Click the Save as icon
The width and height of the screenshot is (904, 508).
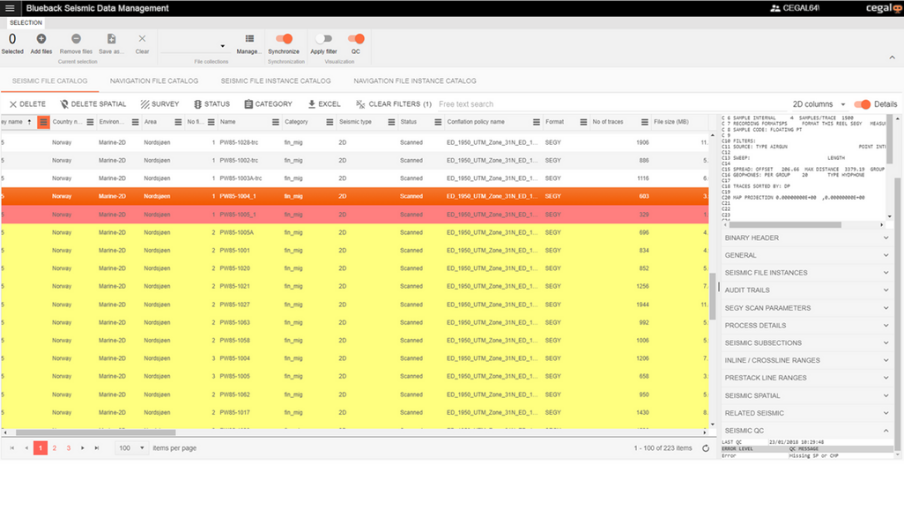point(111,39)
